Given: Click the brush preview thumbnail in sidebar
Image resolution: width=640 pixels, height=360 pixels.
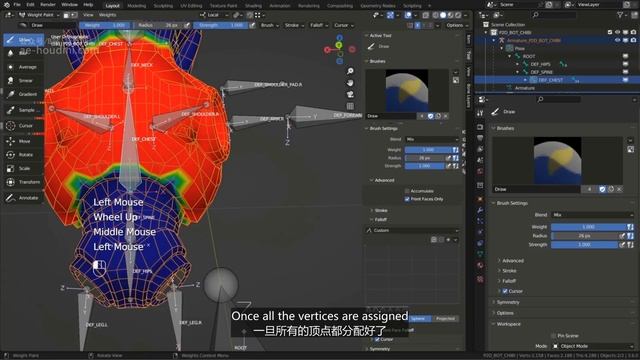Looking at the screenshot, I should coord(407,90).
